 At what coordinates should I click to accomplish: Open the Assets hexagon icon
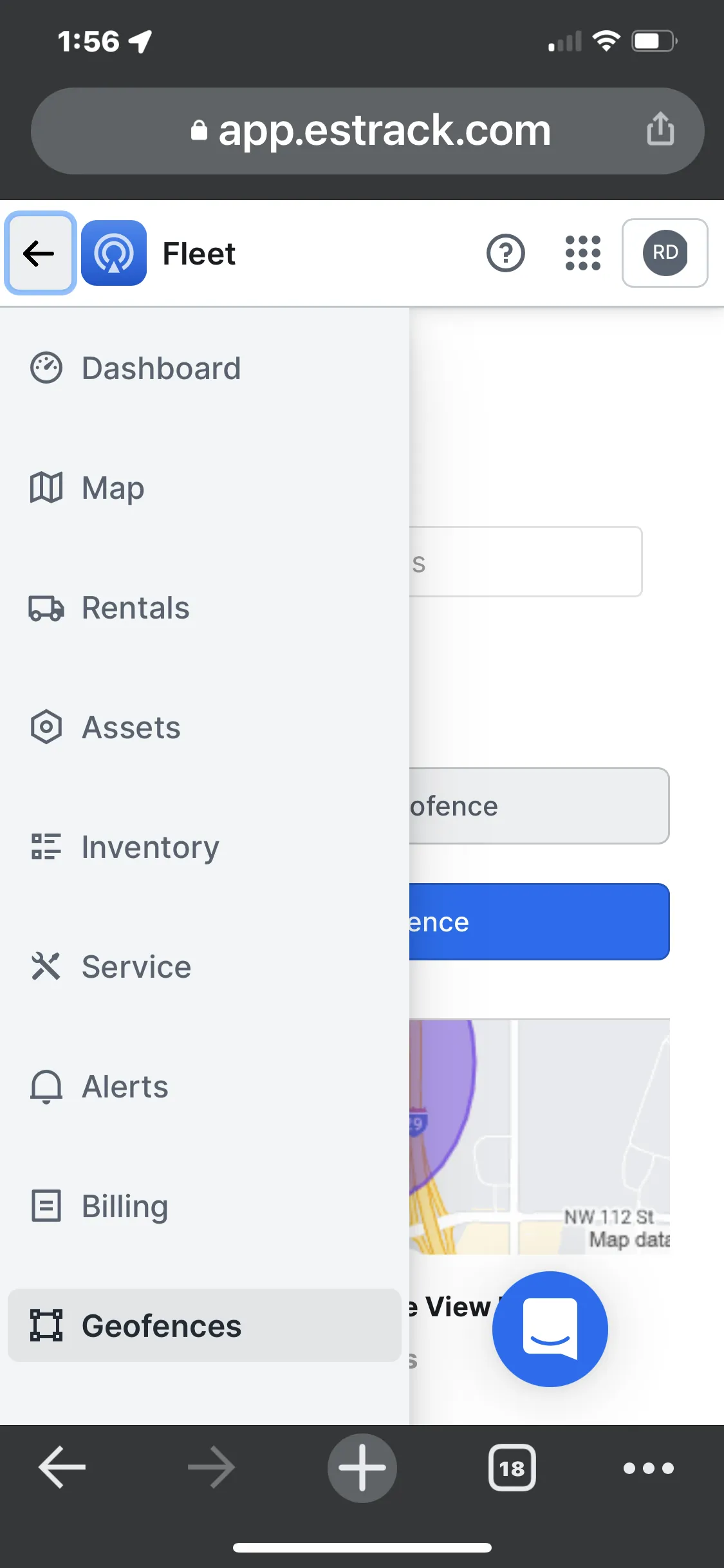pyautogui.click(x=45, y=727)
